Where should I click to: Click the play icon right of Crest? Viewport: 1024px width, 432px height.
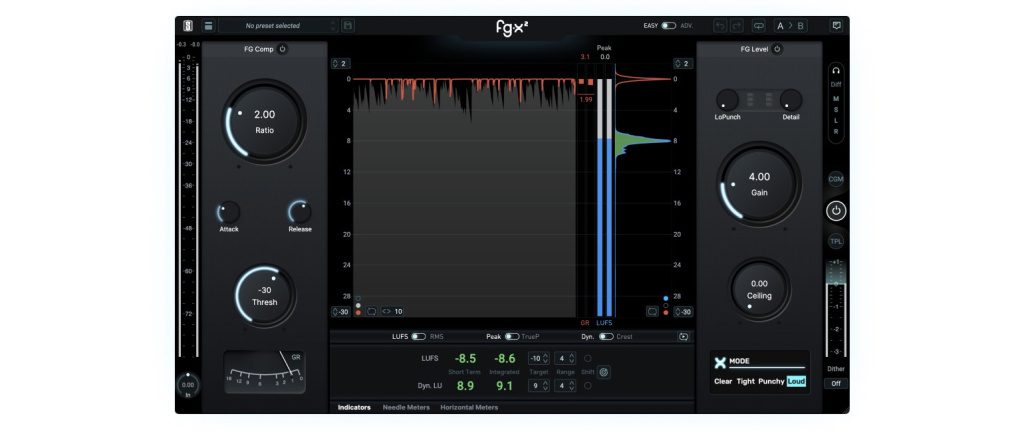point(684,337)
